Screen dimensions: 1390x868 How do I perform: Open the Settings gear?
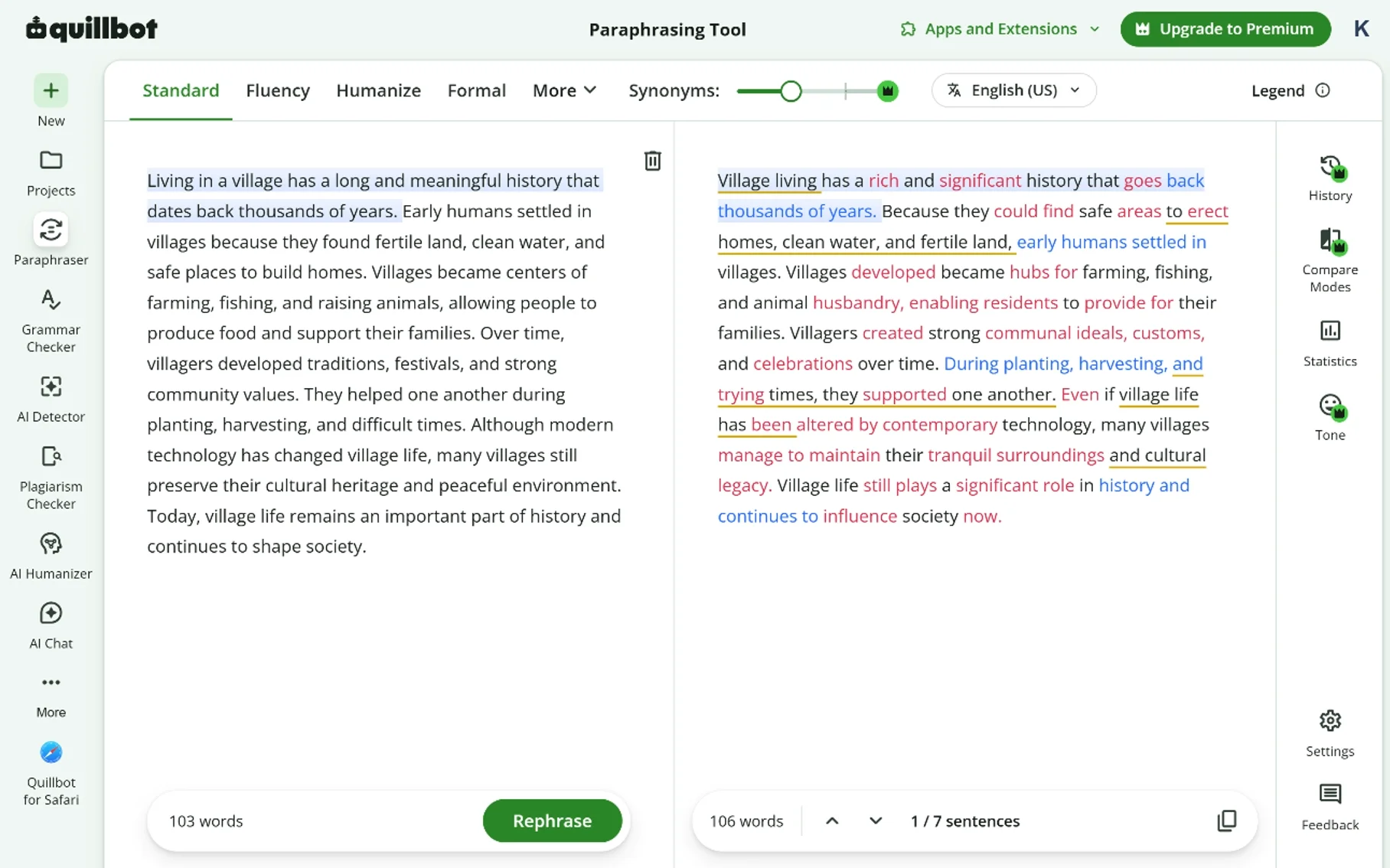tap(1330, 720)
